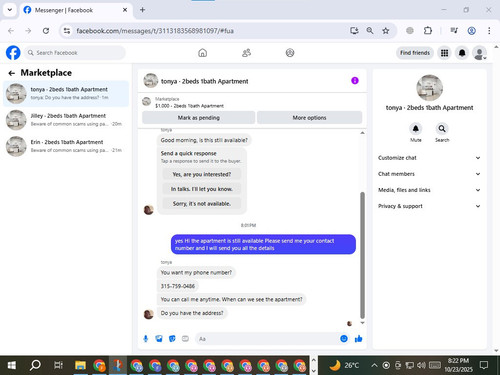
Task: Open Task View on taskbar
Action: click(x=58, y=365)
